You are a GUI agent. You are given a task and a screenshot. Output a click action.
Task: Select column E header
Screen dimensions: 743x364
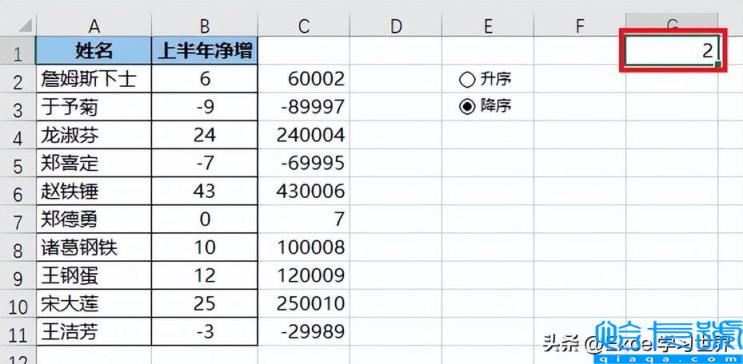coord(488,27)
